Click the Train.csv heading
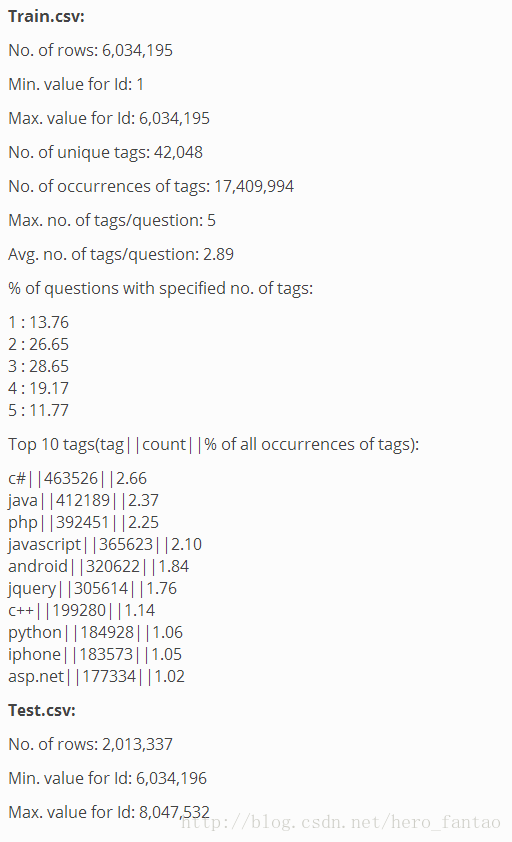 [x=46, y=16]
